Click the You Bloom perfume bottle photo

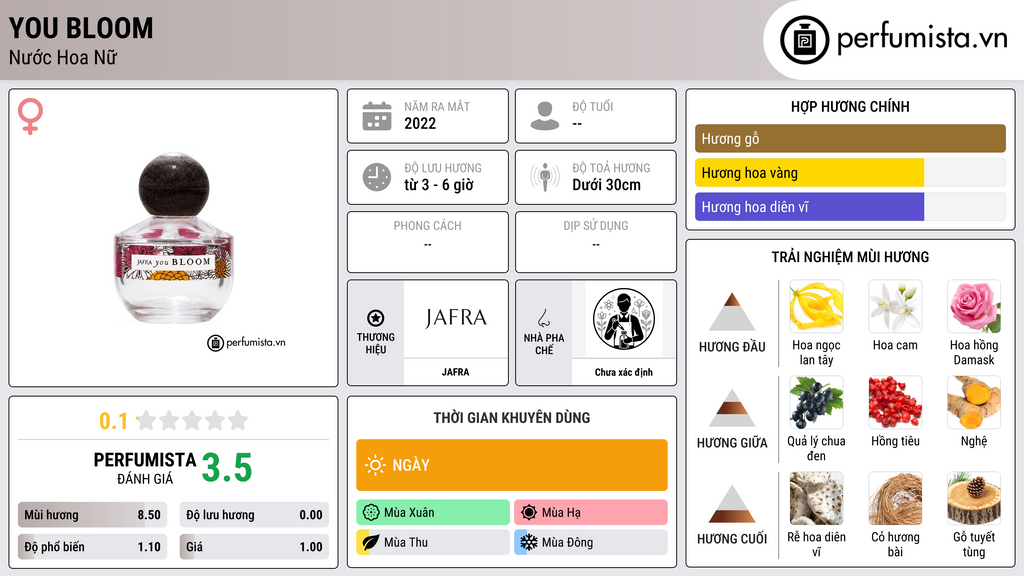point(174,239)
